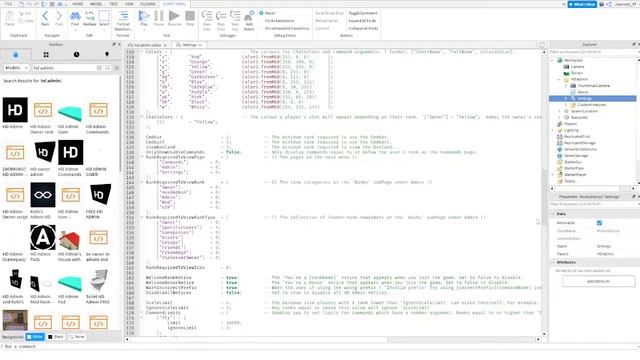The width and height of the screenshot is (640, 360).
Task: Start a Play test session
Action: [x=144, y=18]
